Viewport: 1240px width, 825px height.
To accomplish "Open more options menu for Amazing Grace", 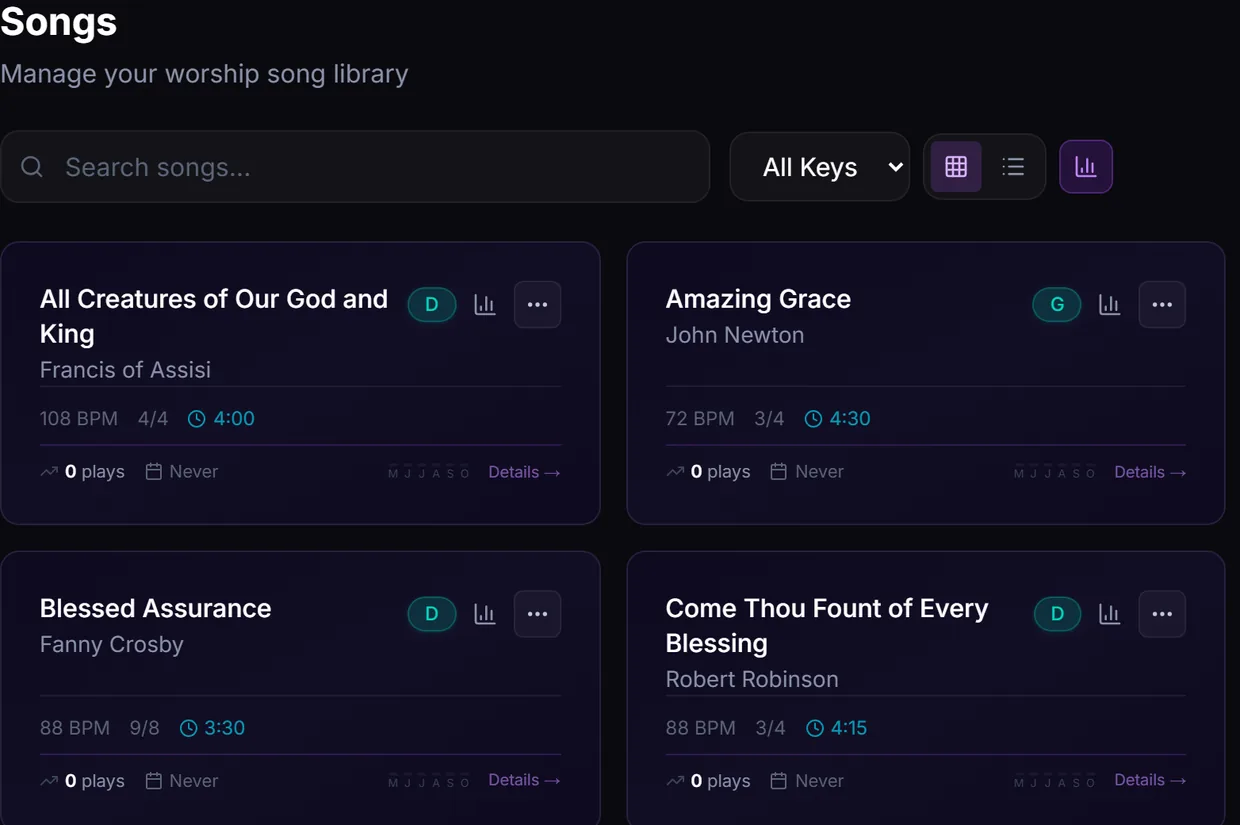I will tap(1162, 305).
